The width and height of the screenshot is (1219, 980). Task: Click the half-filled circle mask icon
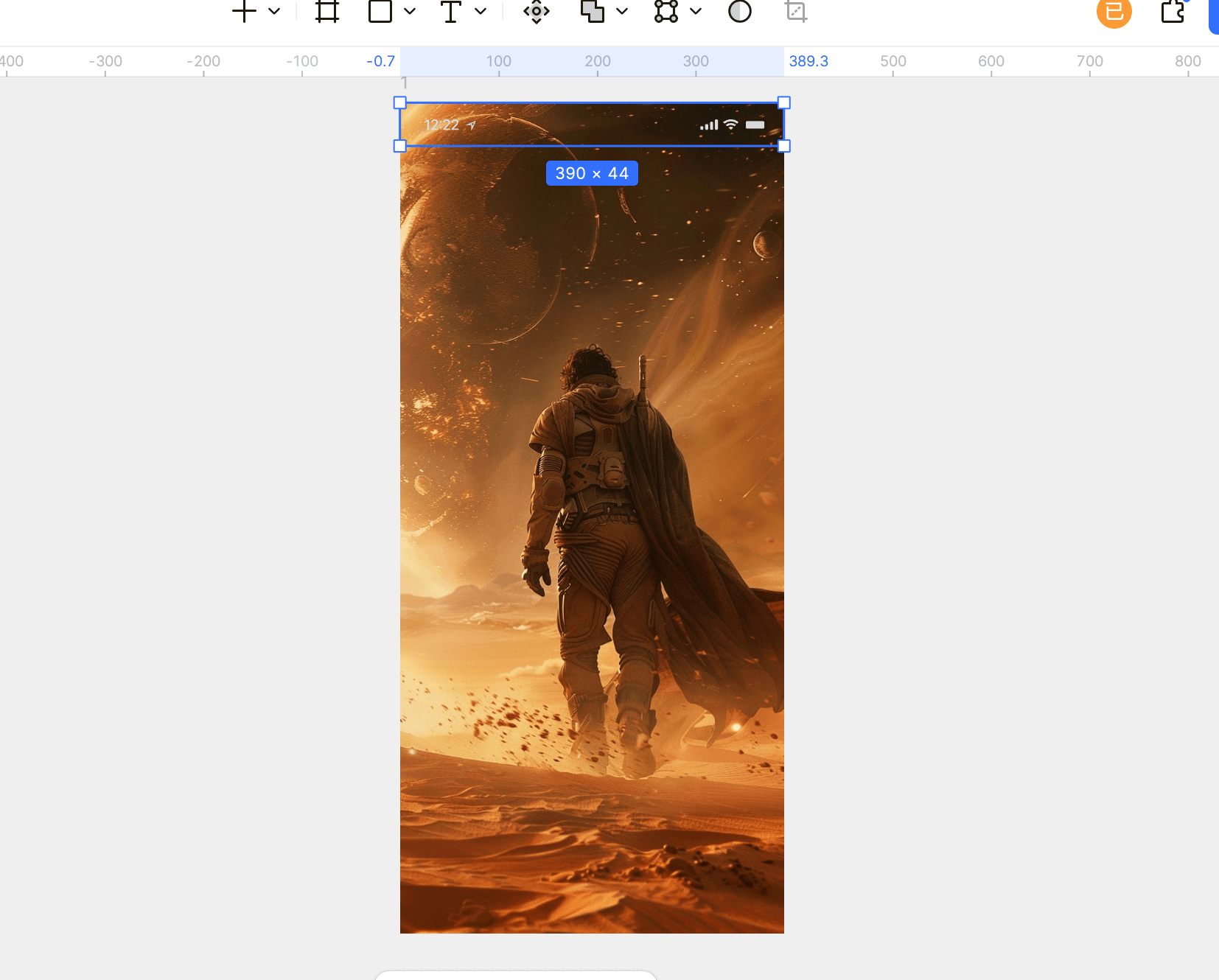739,11
